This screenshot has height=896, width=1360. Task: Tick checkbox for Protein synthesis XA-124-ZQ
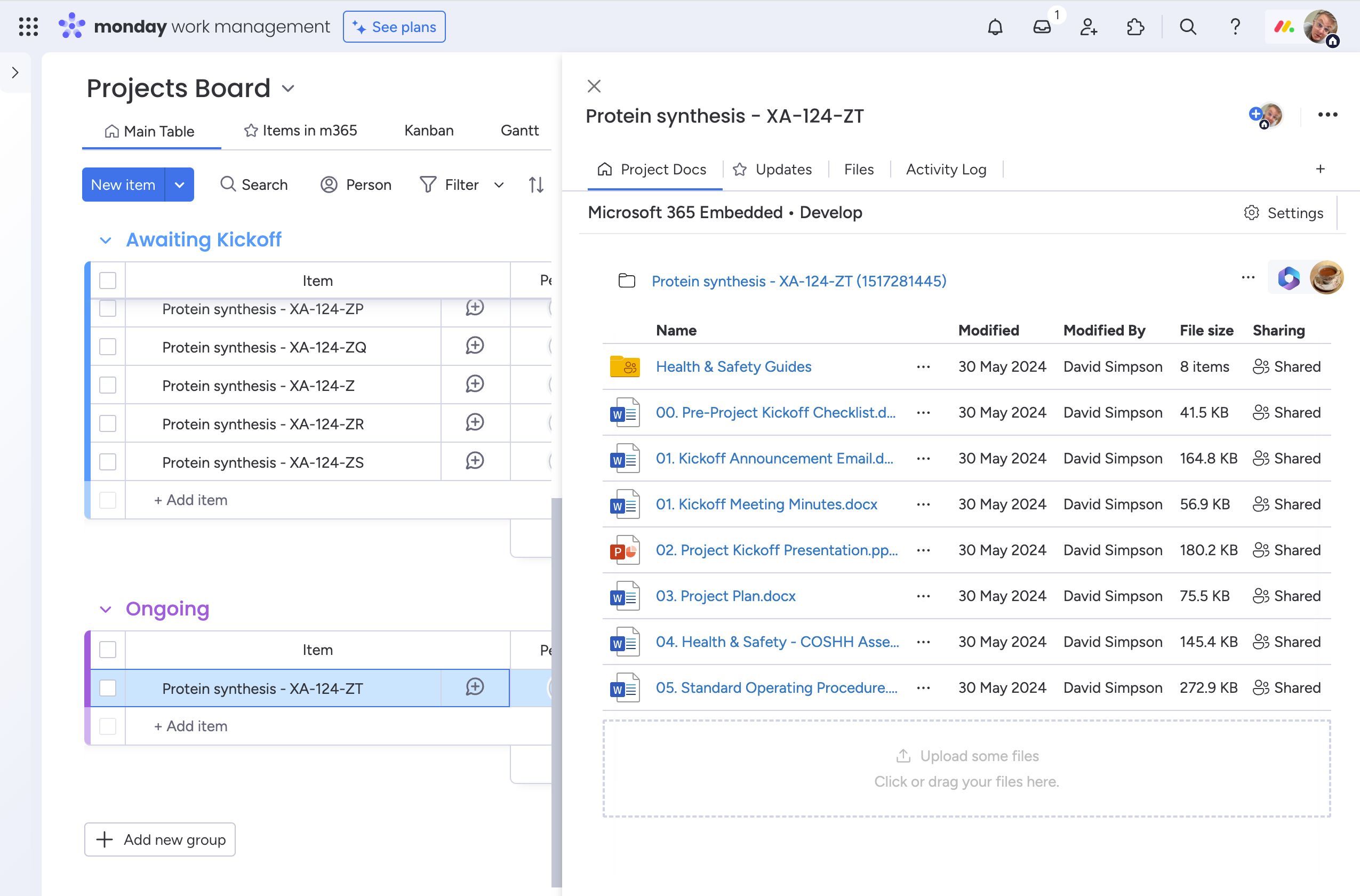pyautogui.click(x=108, y=347)
